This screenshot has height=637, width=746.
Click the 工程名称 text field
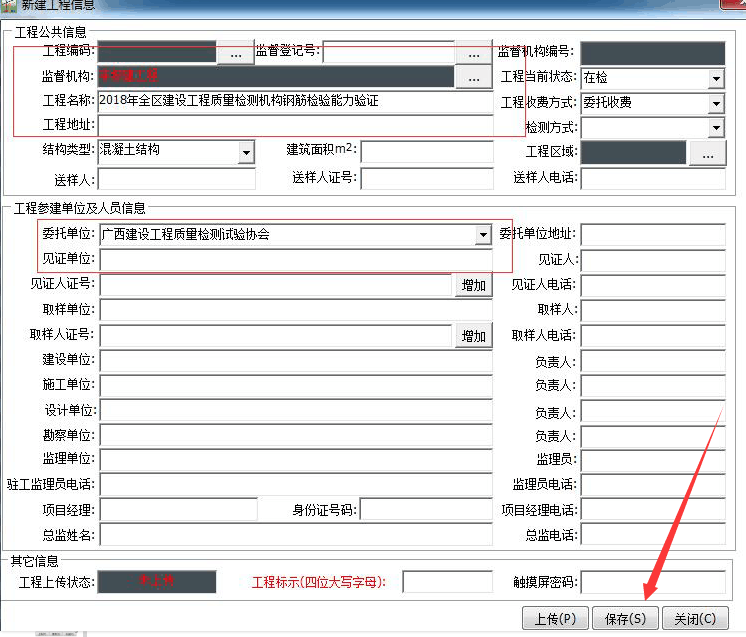[295, 102]
